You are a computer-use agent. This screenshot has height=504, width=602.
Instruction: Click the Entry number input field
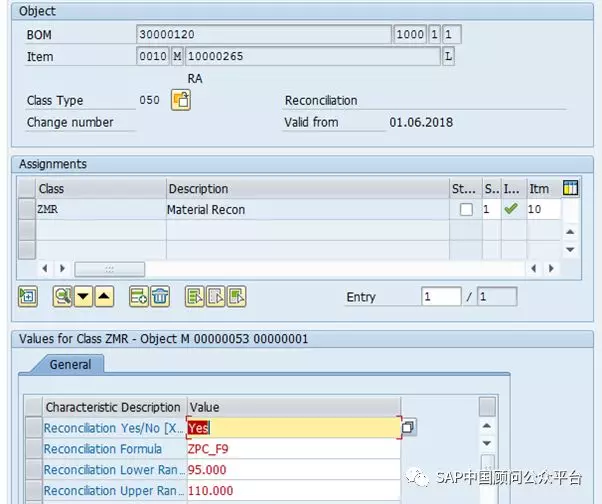440,297
